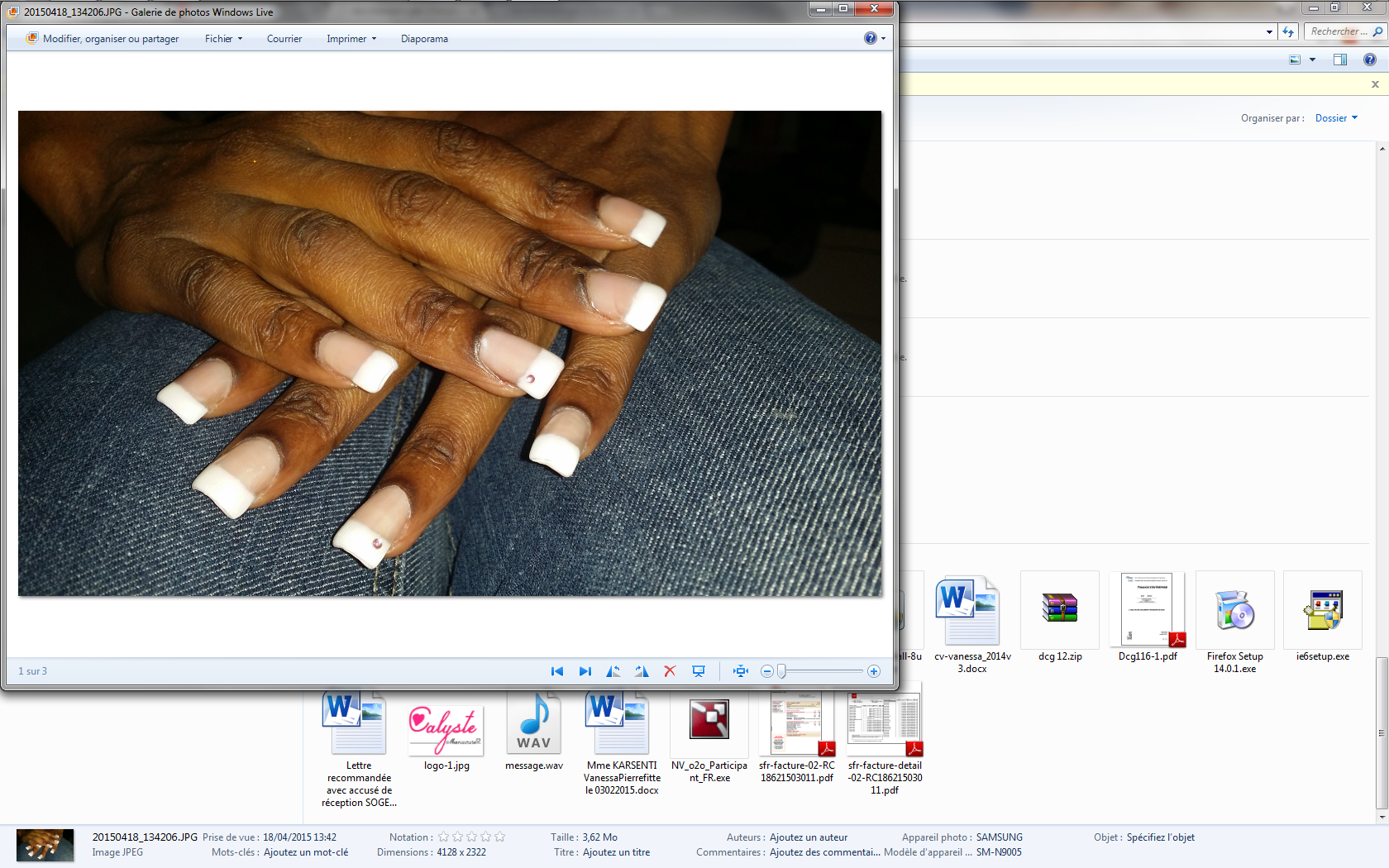Toggle the Explorer preview pane

(x=1340, y=60)
